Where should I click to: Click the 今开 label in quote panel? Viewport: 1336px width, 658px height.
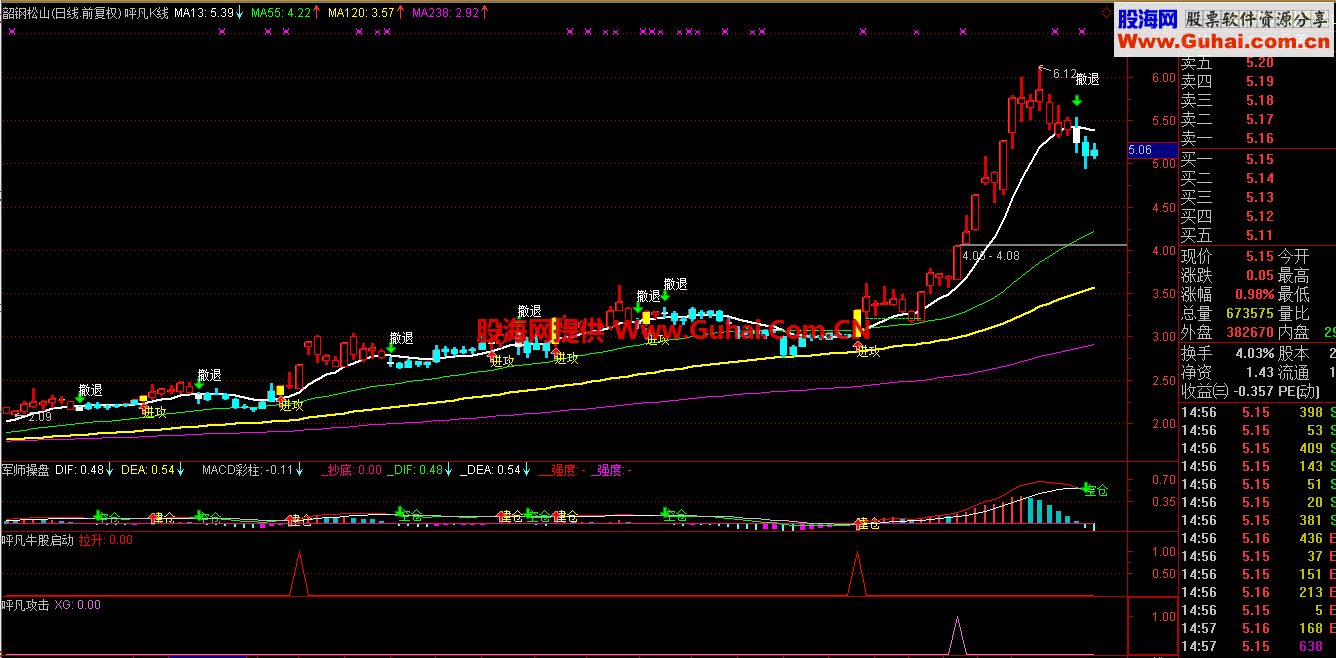(1294, 256)
